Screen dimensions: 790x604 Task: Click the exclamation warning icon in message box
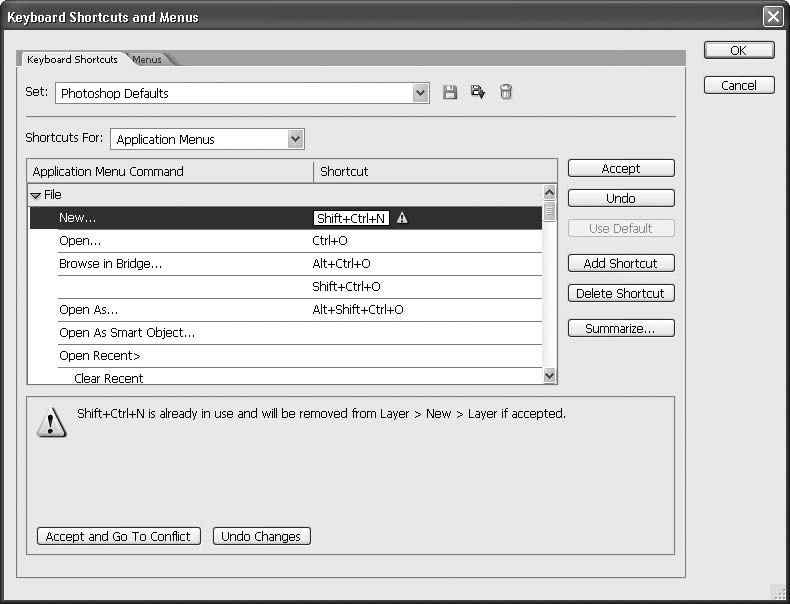coord(51,422)
